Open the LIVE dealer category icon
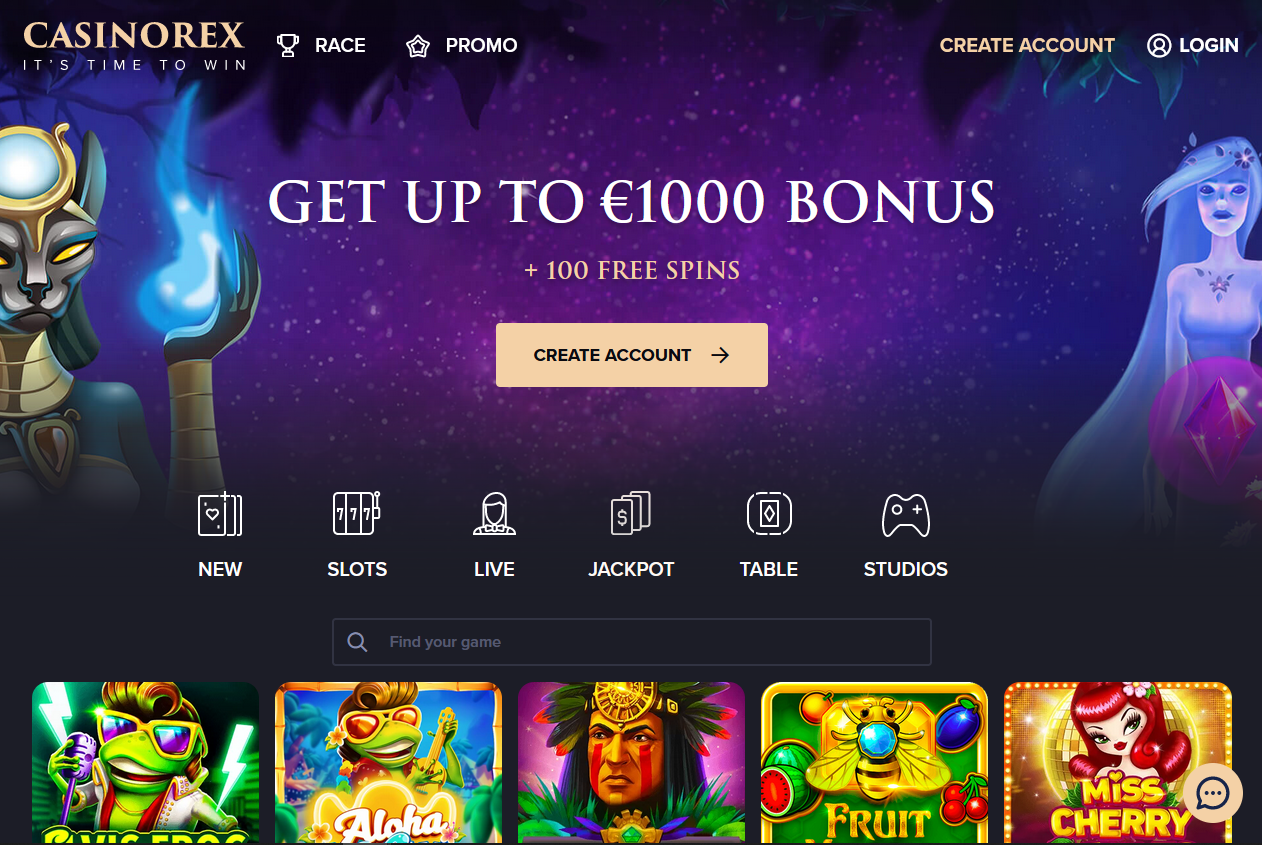This screenshot has width=1262, height=845. (494, 514)
